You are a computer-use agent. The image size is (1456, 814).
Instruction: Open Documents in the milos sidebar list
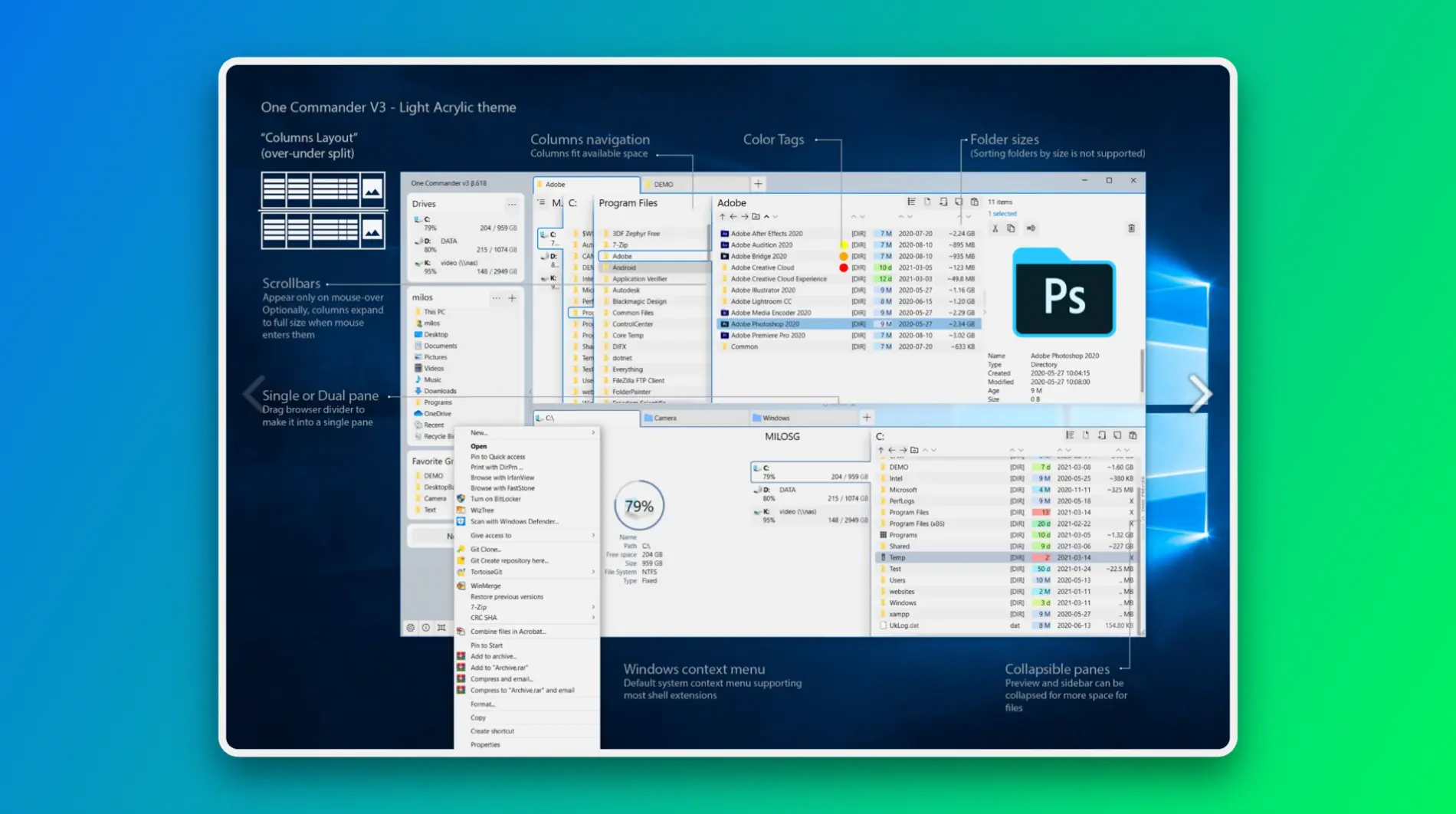pos(440,346)
